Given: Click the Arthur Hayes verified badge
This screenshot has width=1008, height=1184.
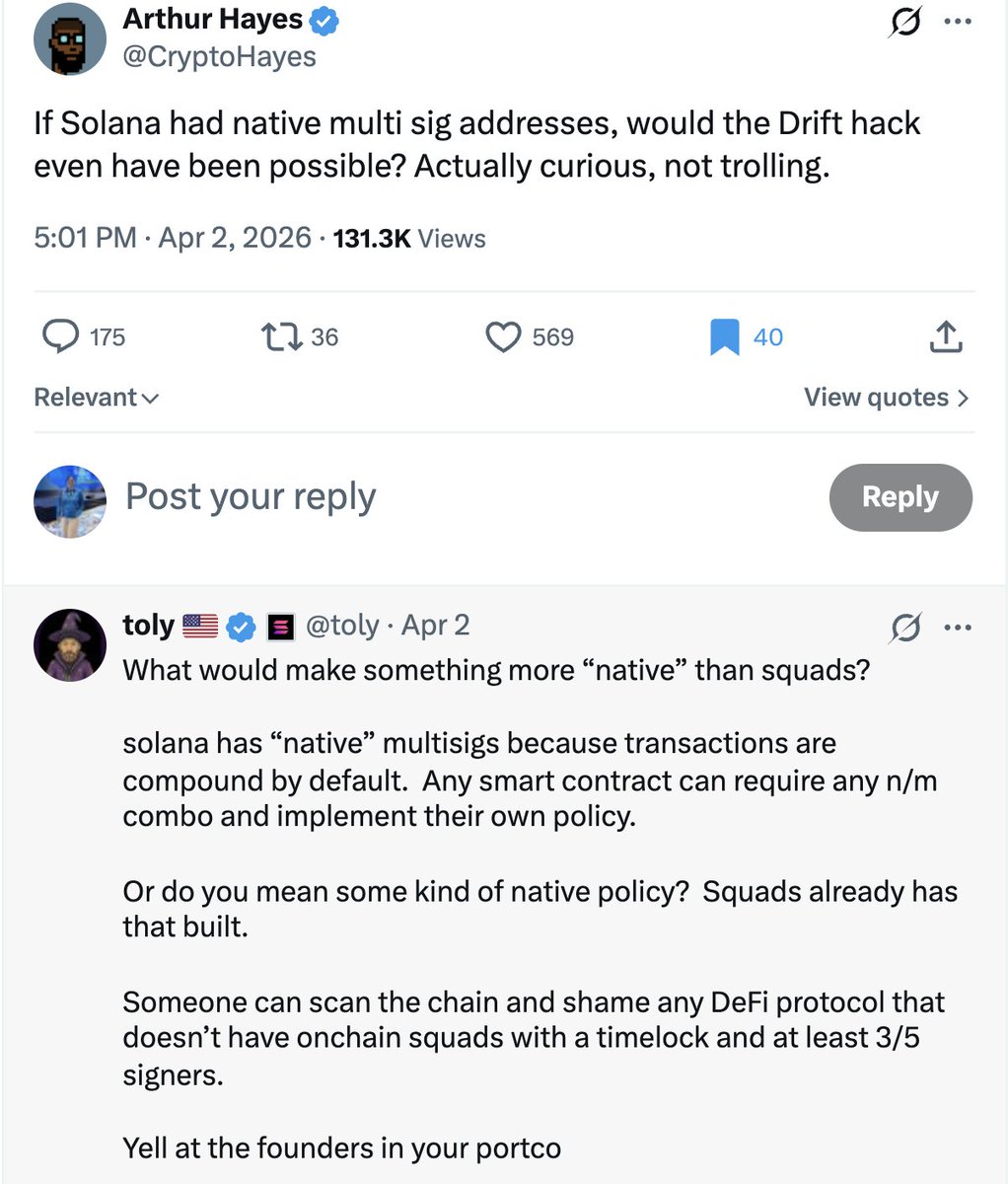Looking at the screenshot, I should pyautogui.click(x=324, y=21).
